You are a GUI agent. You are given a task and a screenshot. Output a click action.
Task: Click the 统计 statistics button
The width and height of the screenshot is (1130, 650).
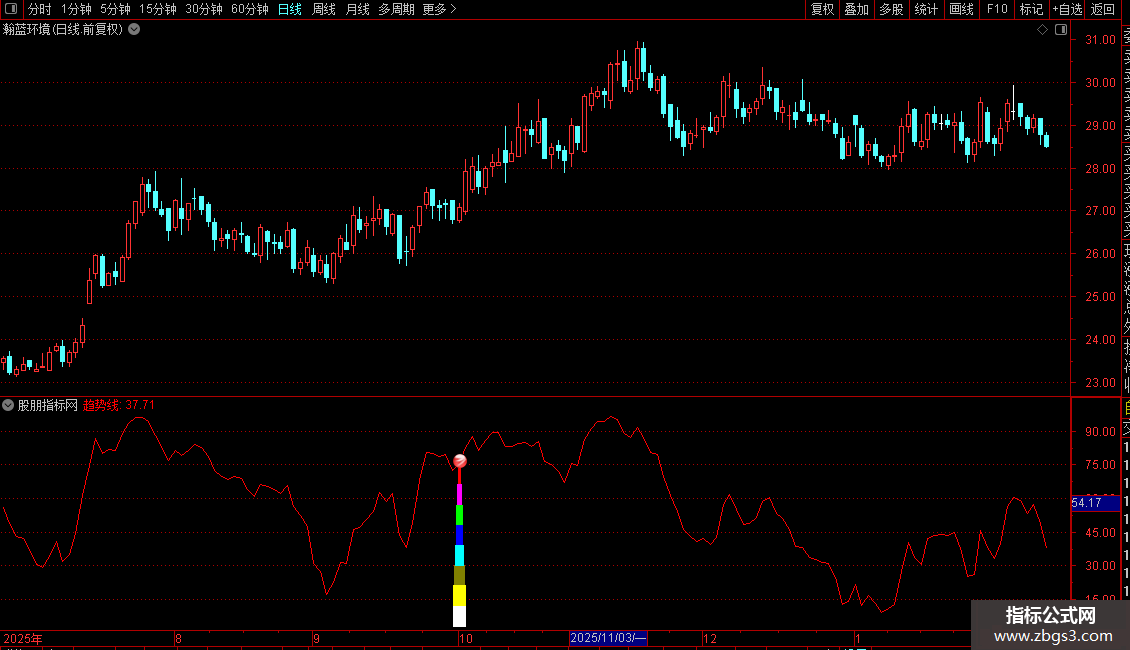(926, 9)
